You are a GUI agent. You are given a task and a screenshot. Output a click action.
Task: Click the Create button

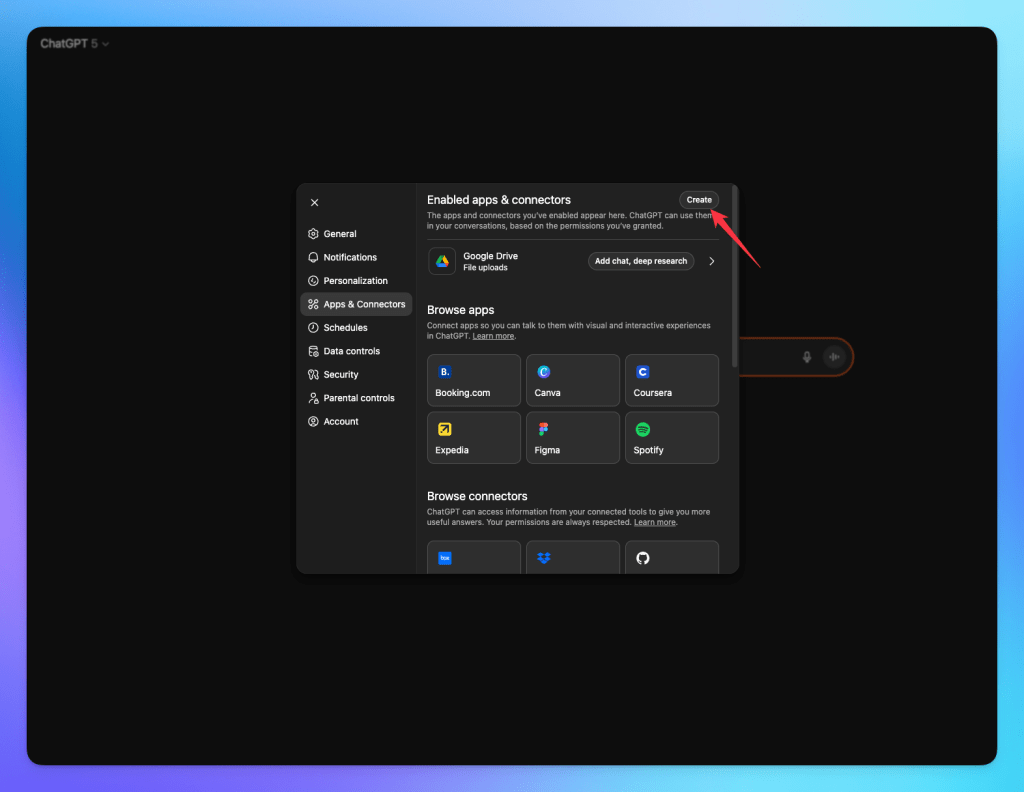coord(698,199)
